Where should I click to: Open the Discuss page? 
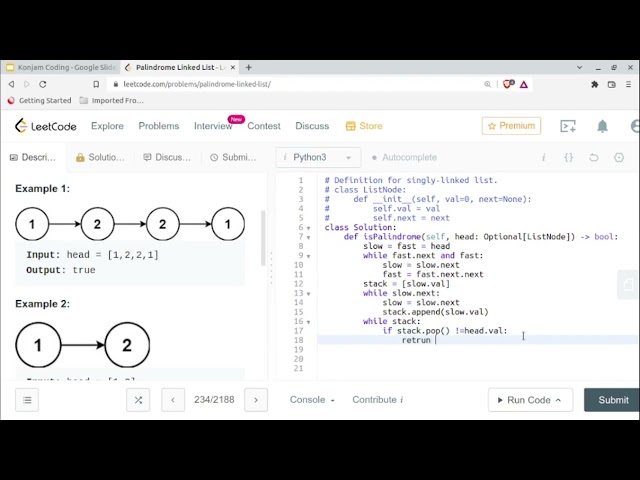[x=312, y=126]
